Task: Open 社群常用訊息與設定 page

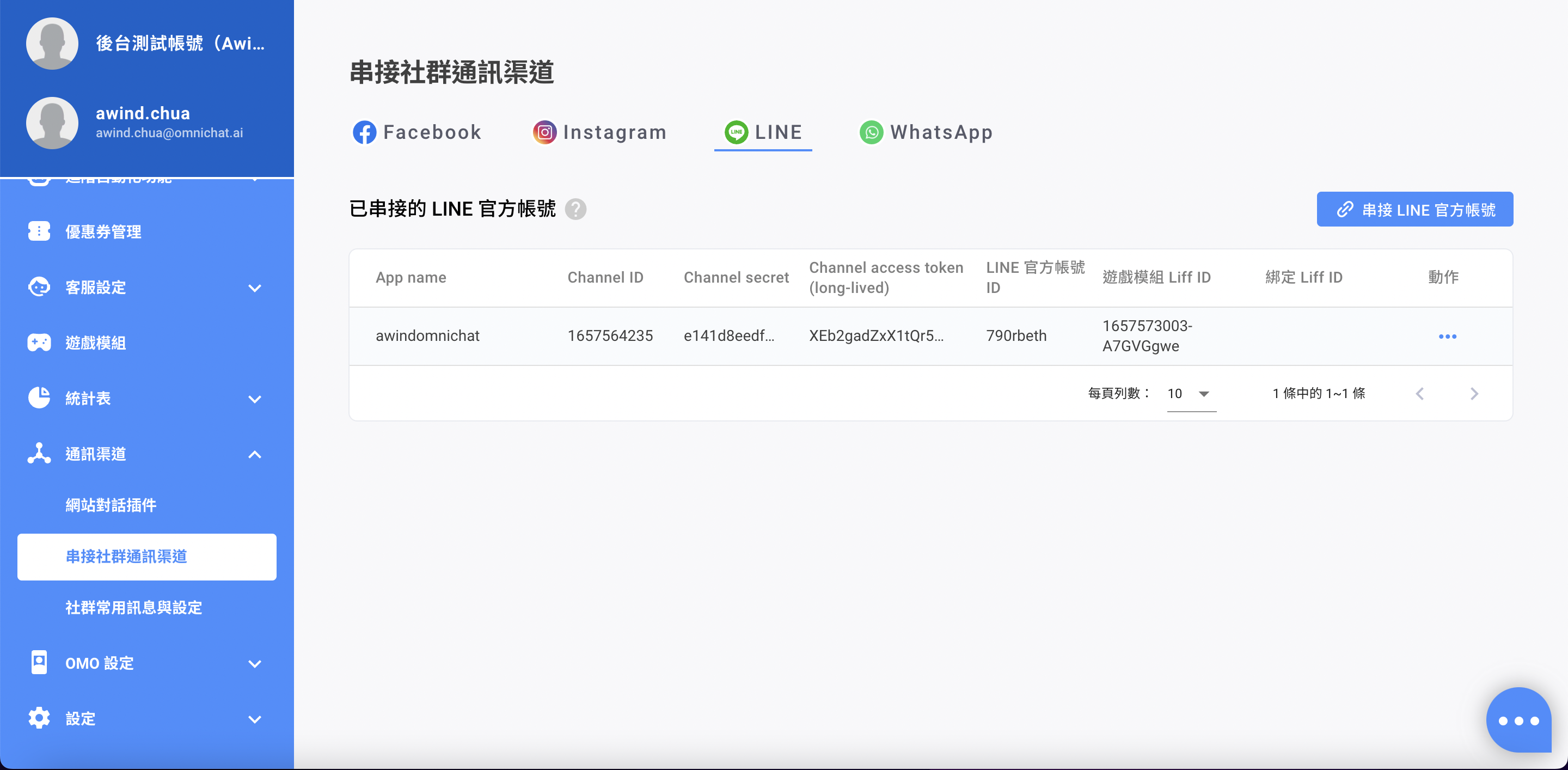Action: [133, 608]
